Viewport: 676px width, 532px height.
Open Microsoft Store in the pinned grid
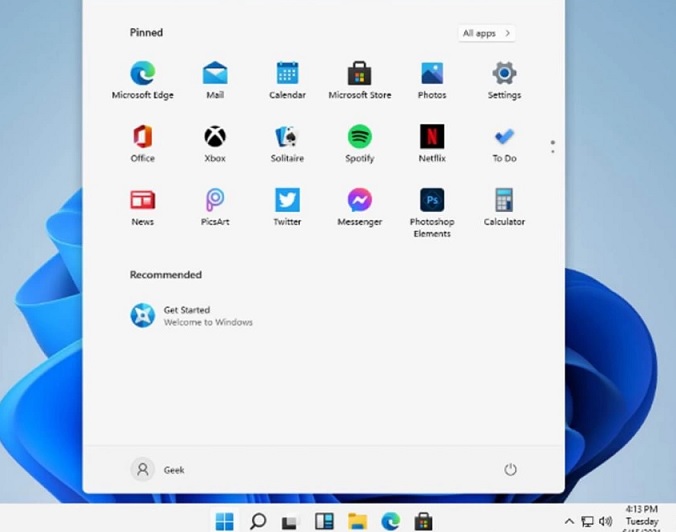(360, 80)
